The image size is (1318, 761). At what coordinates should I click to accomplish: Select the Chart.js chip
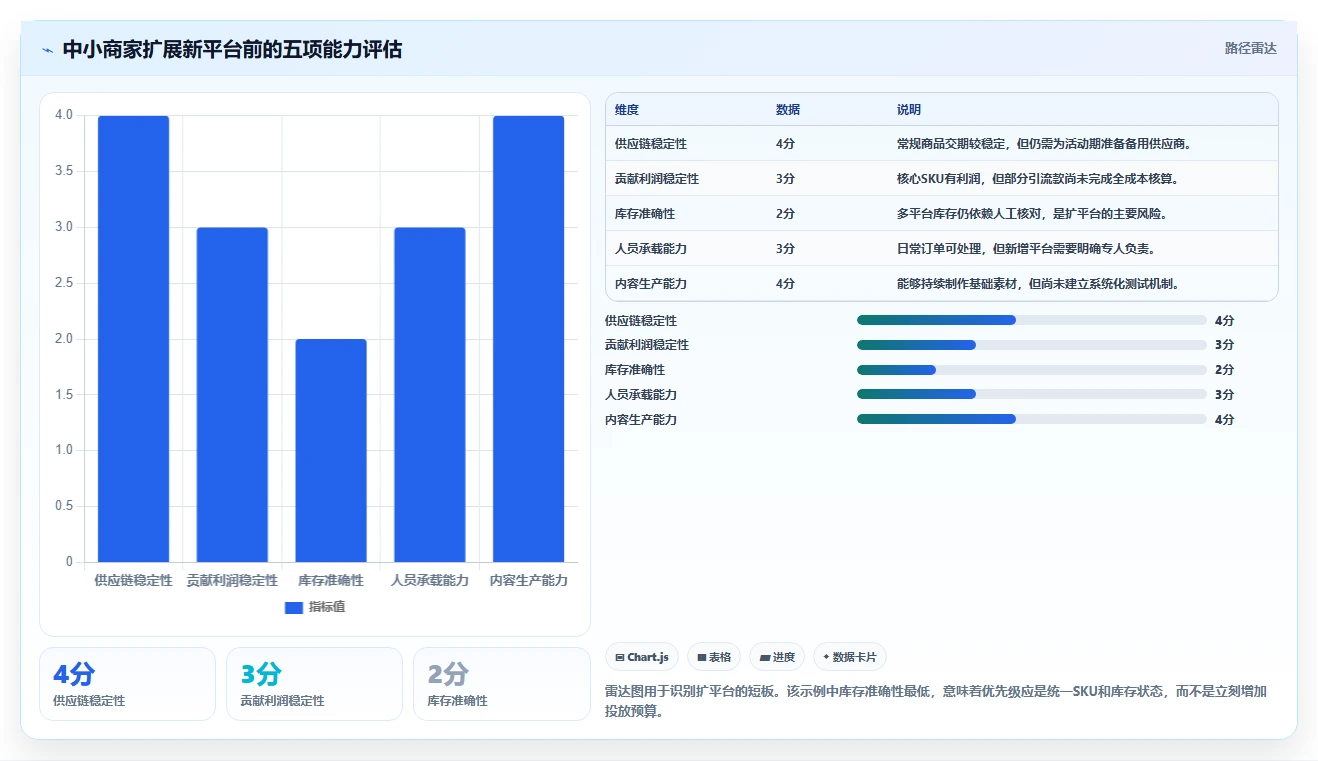click(x=642, y=657)
